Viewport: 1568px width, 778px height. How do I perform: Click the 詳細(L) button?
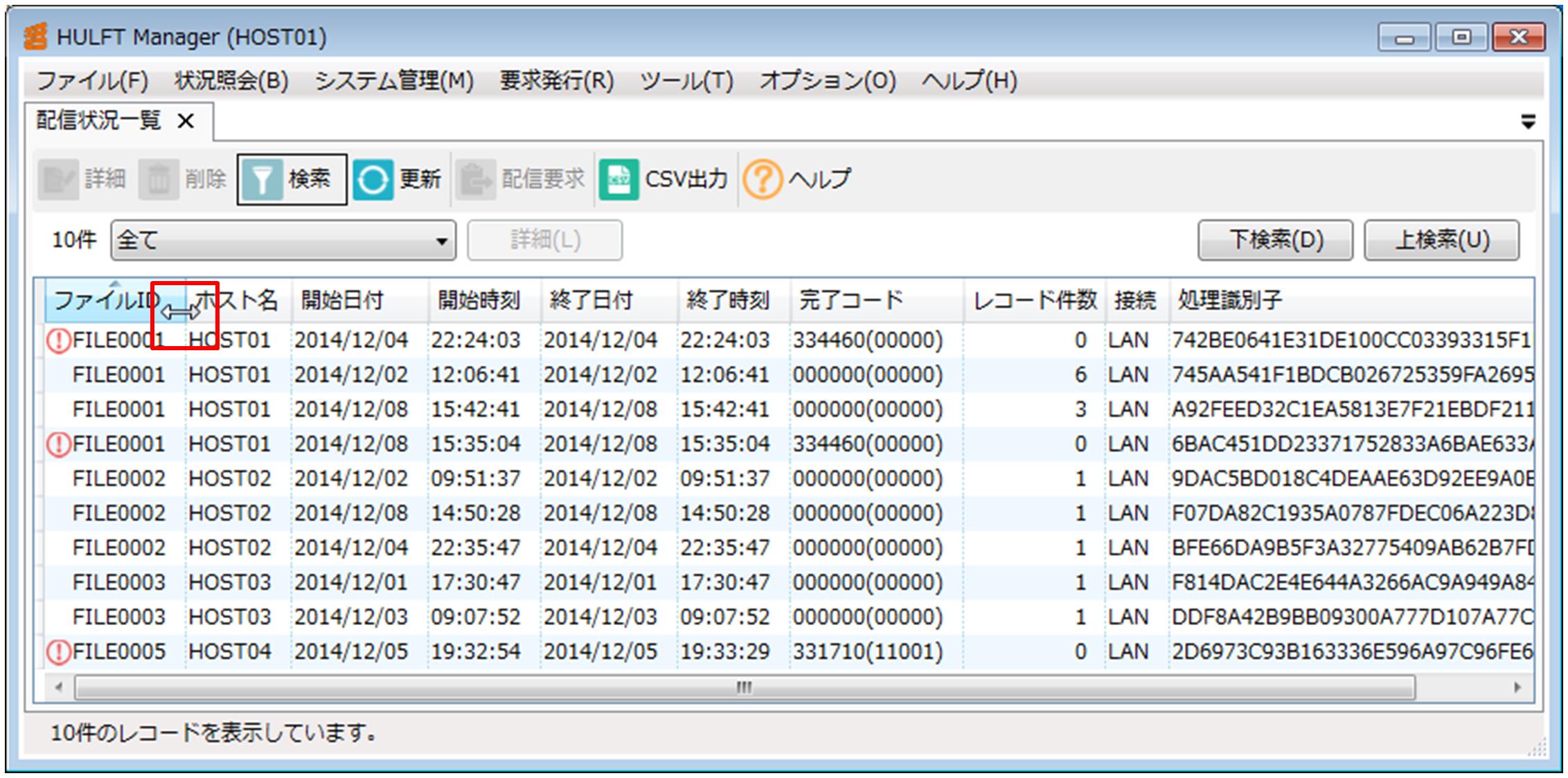545,240
